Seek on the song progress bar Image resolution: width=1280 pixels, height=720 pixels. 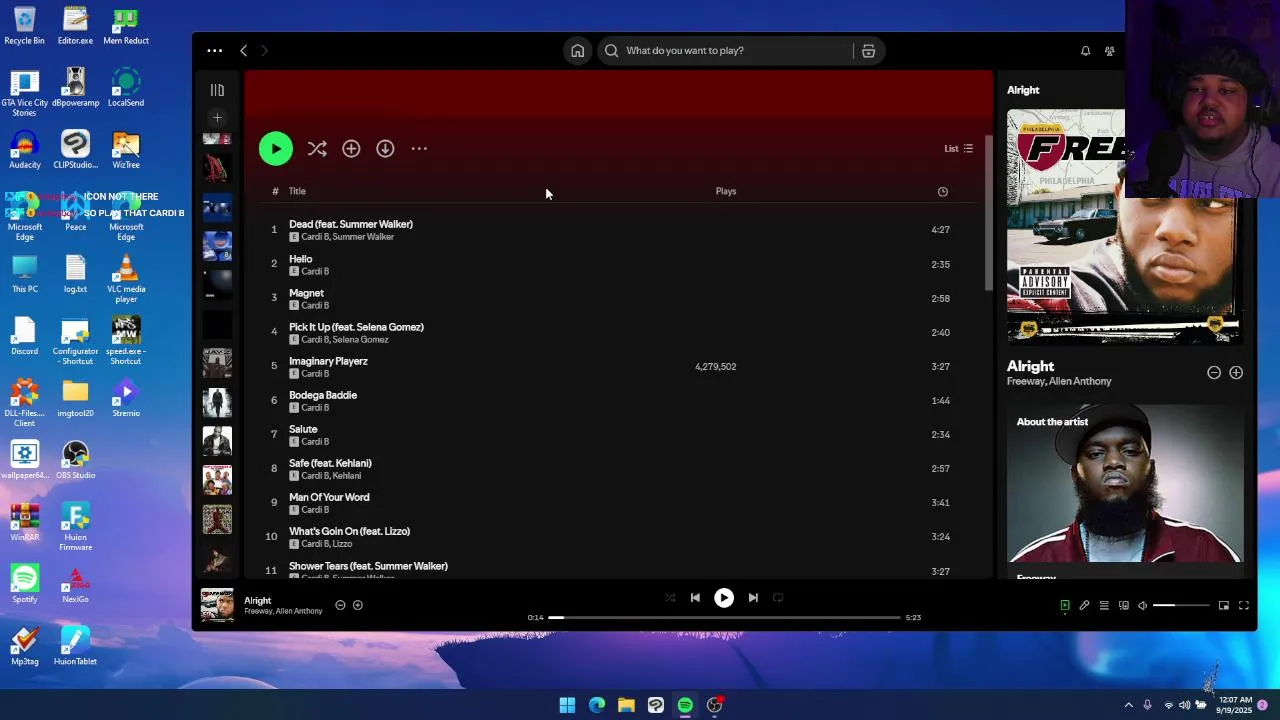point(724,618)
